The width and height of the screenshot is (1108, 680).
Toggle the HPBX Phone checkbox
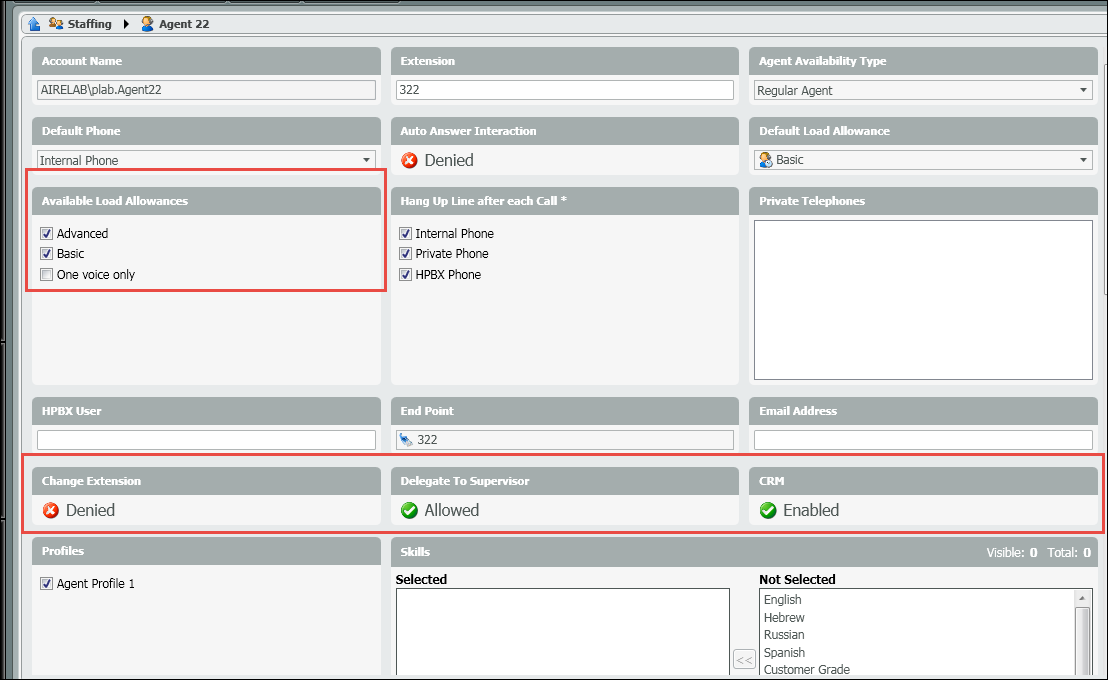pyautogui.click(x=405, y=274)
